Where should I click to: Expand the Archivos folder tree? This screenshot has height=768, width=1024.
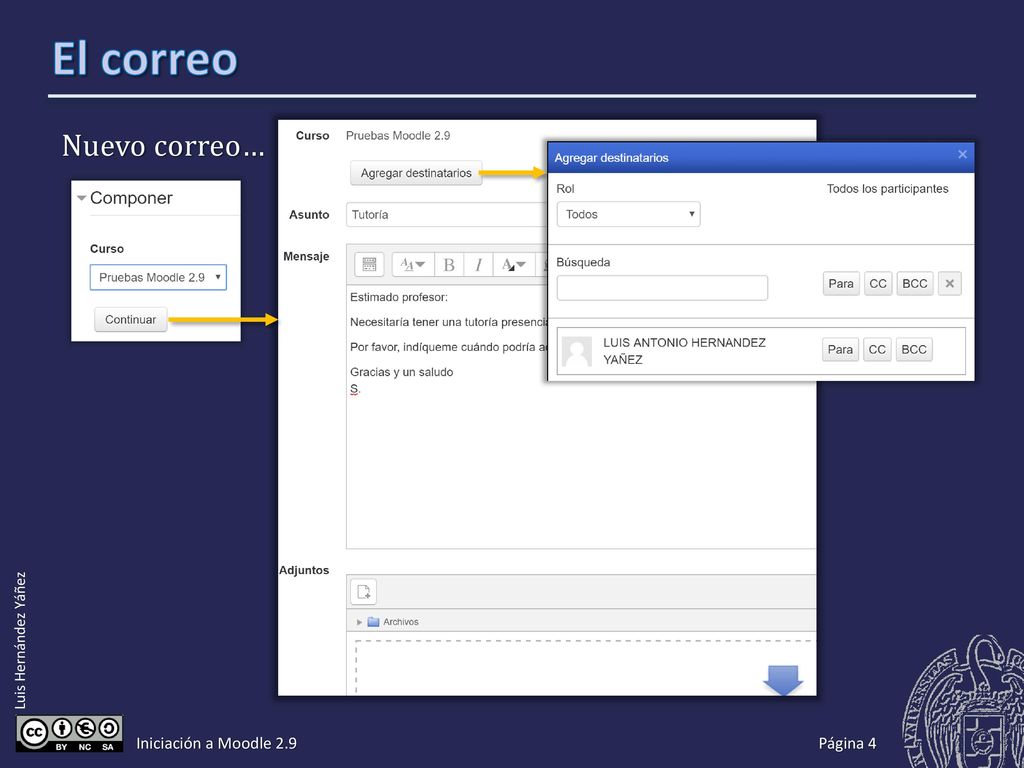point(359,622)
